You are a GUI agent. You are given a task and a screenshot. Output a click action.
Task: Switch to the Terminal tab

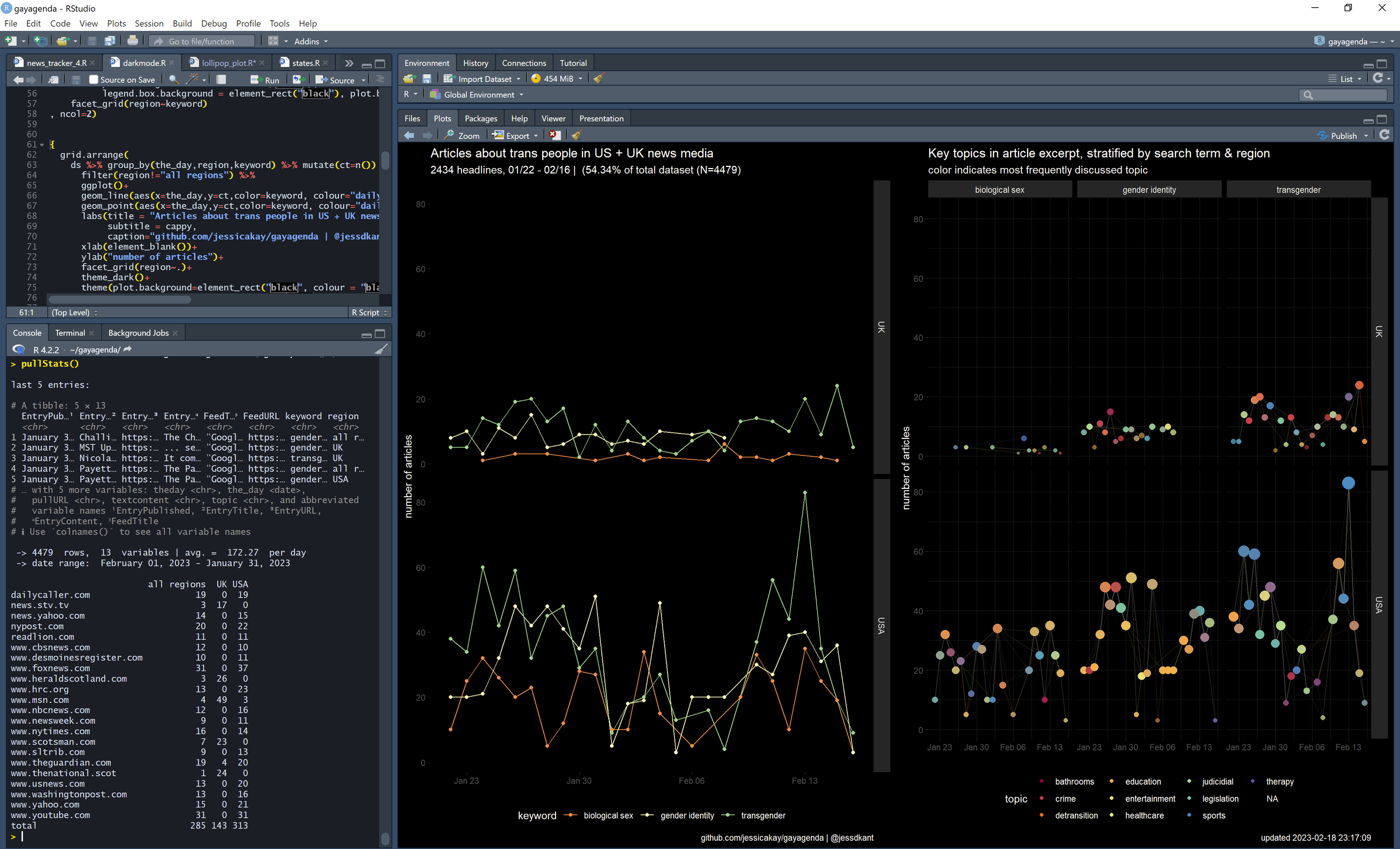tap(70, 333)
